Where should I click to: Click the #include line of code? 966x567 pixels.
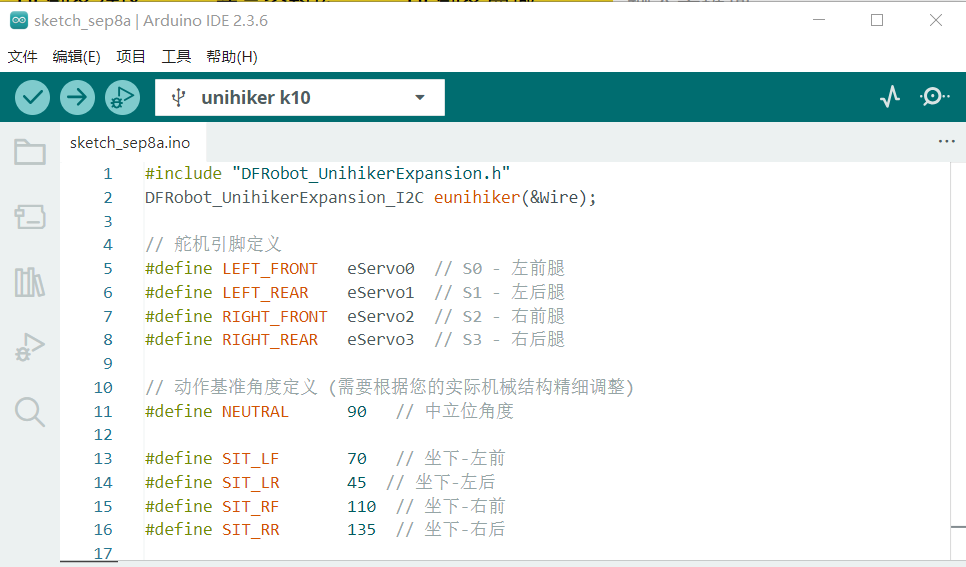[328, 174]
